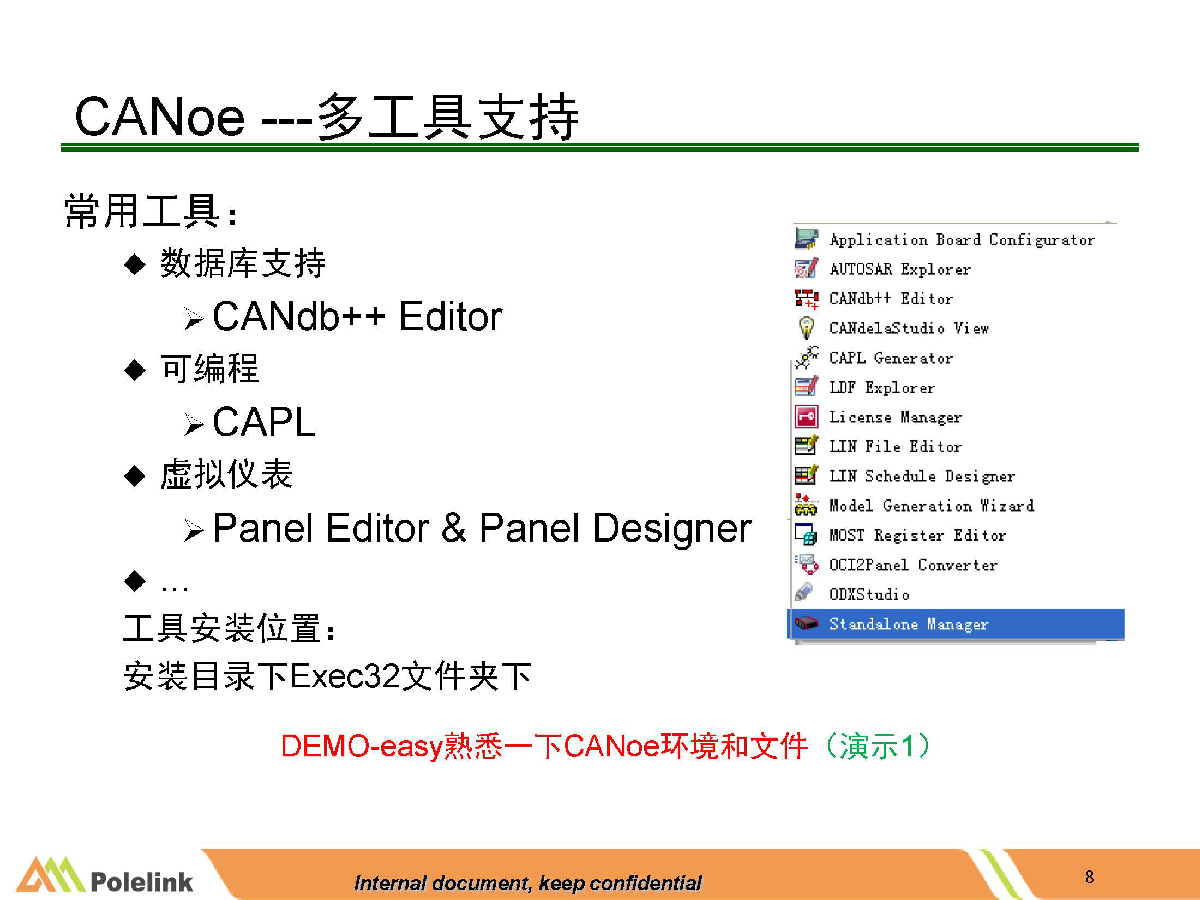Open CAPL Generator menu entry
The height and width of the screenshot is (900, 1200).
[x=890, y=357]
